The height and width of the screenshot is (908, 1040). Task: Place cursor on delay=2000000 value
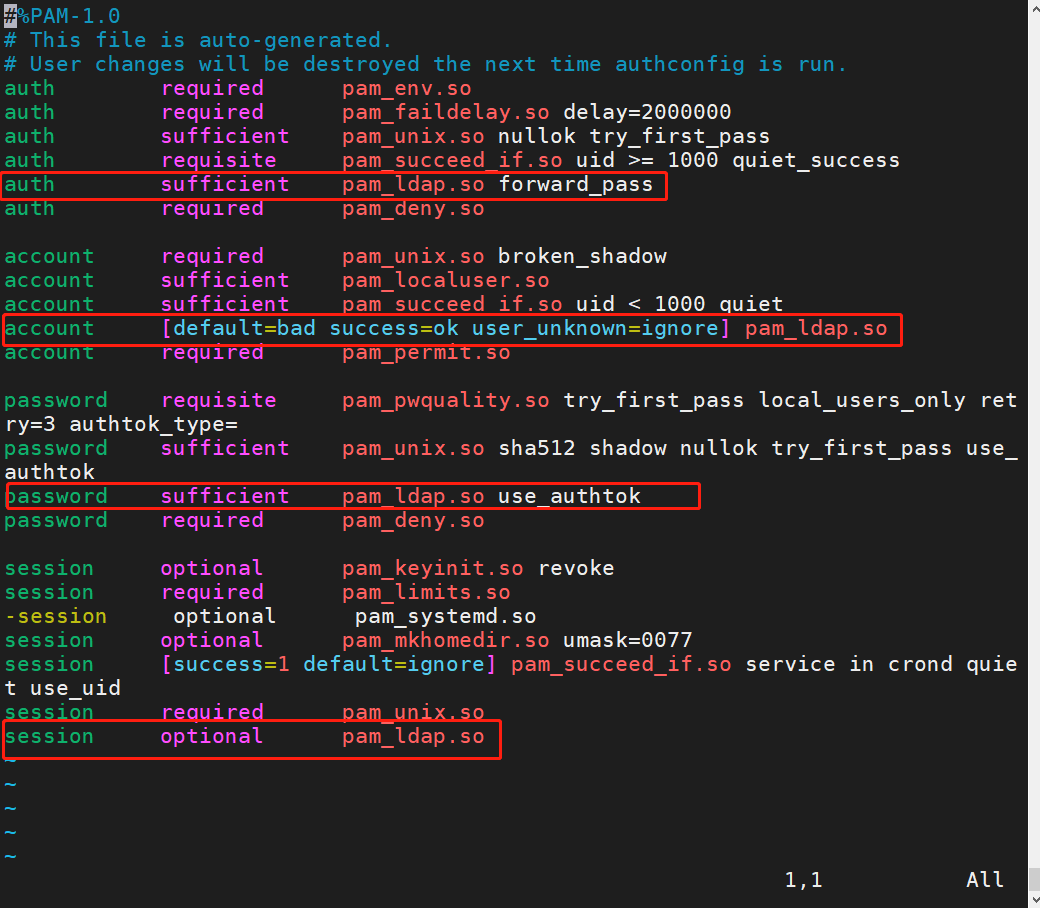(647, 112)
